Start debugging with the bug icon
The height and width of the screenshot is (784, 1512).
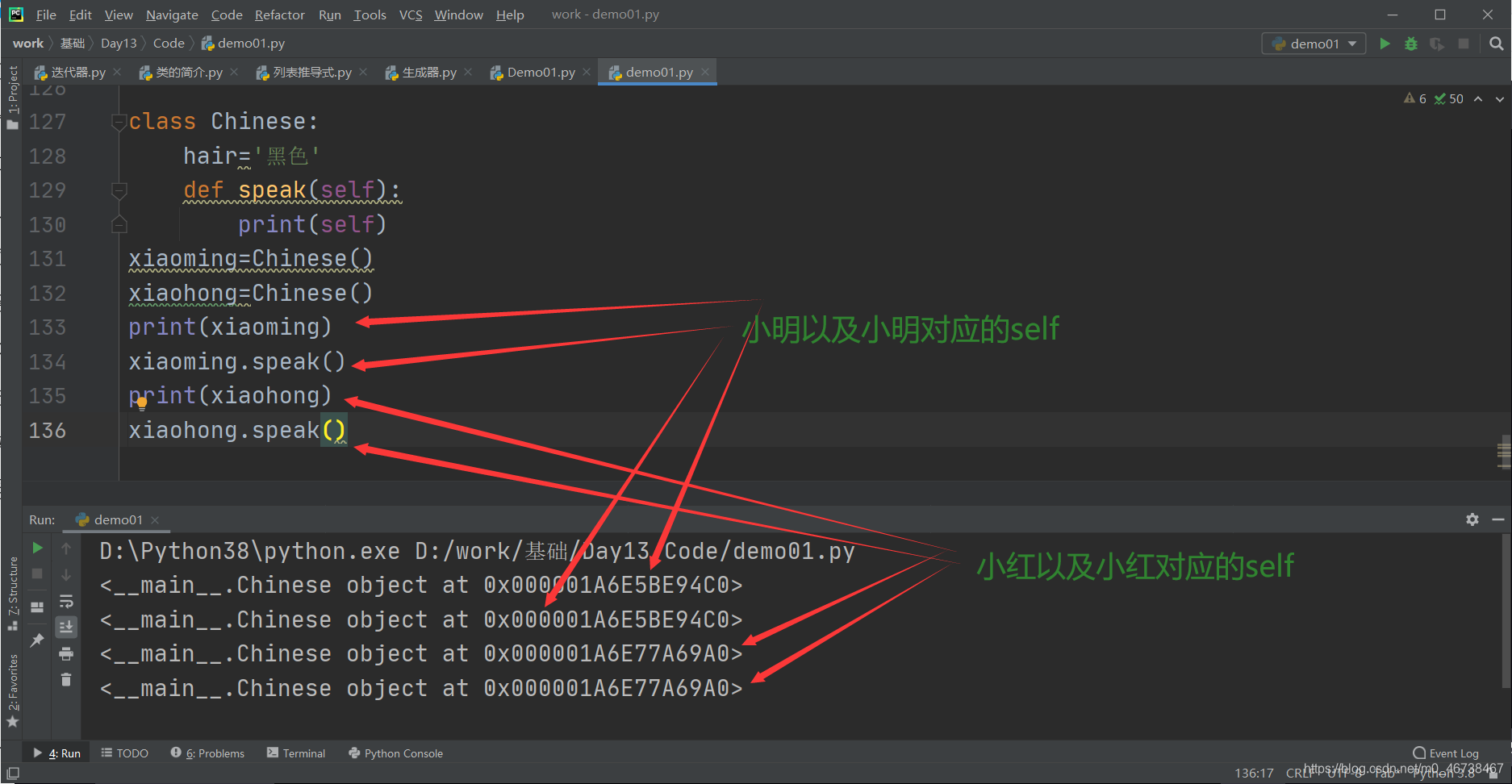(x=1411, y=44)
